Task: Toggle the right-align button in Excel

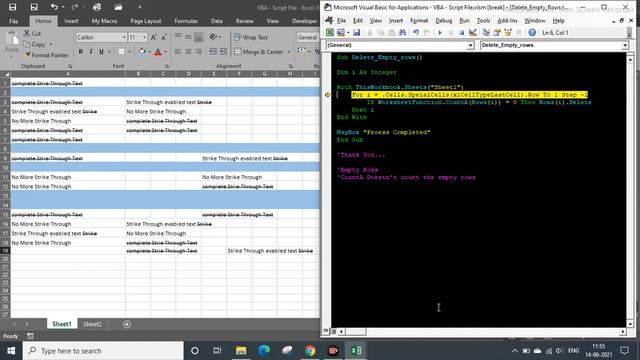Action: 198,51
